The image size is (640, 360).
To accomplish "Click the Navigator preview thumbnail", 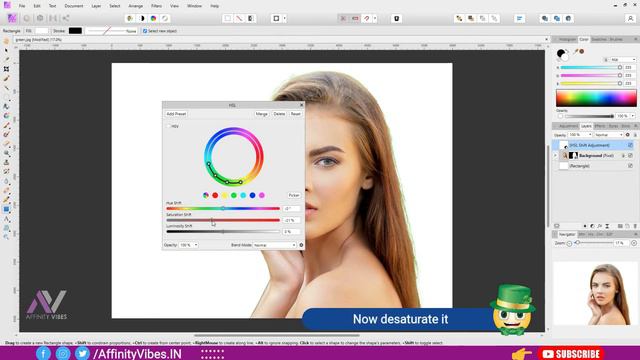I will [x=595, y=293].
